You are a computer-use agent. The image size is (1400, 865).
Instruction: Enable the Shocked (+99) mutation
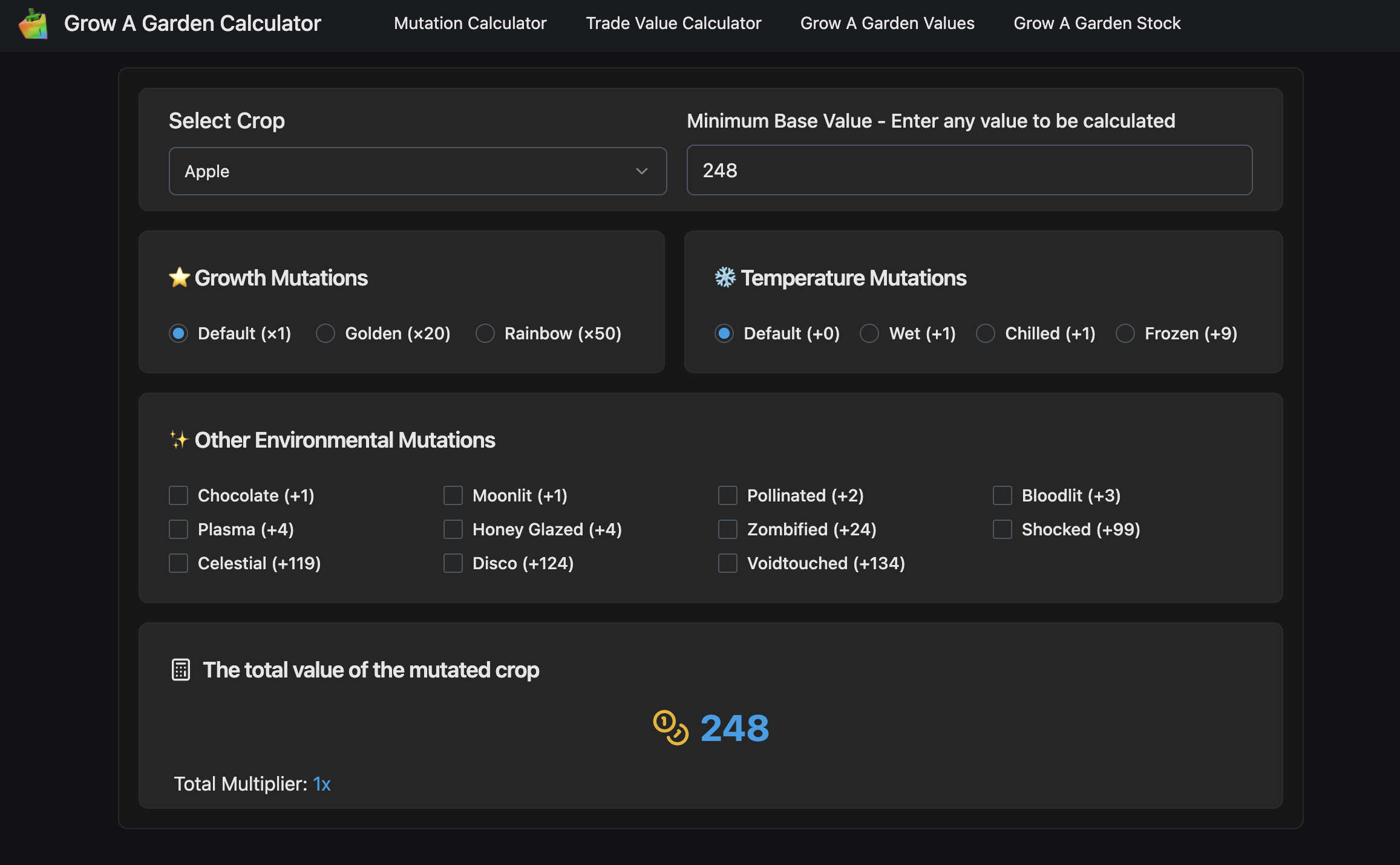1003,529
